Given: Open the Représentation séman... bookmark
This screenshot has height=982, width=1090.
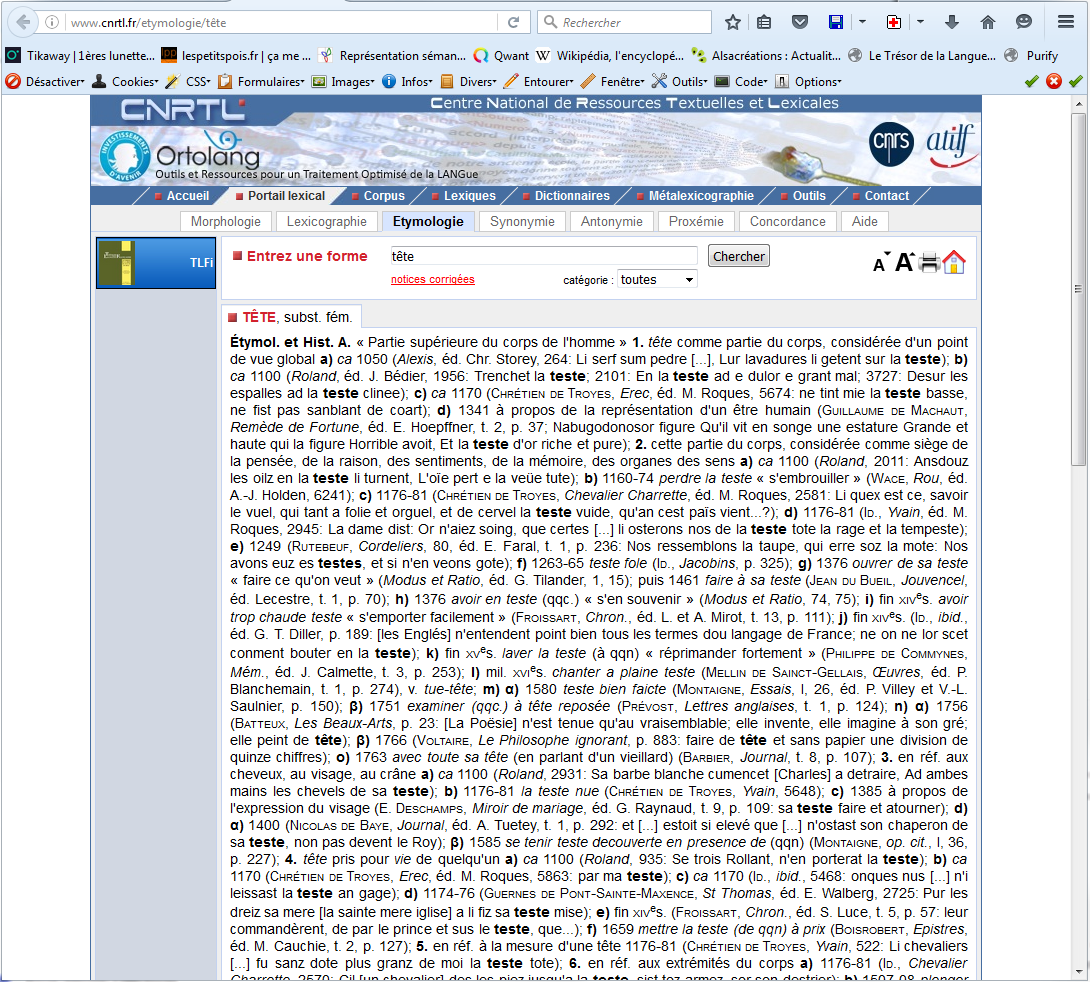Looking at the screenshot, I should click(x=392, y=56).
